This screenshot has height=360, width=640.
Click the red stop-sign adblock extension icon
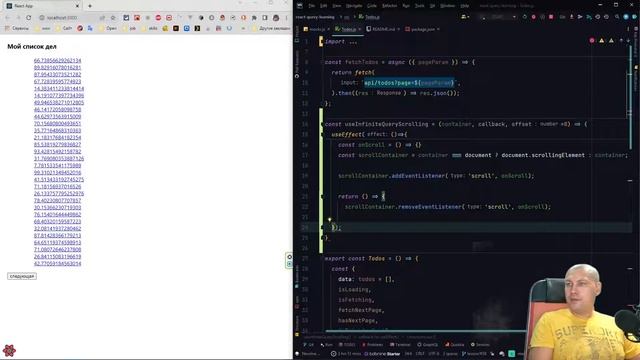(158, 18)
